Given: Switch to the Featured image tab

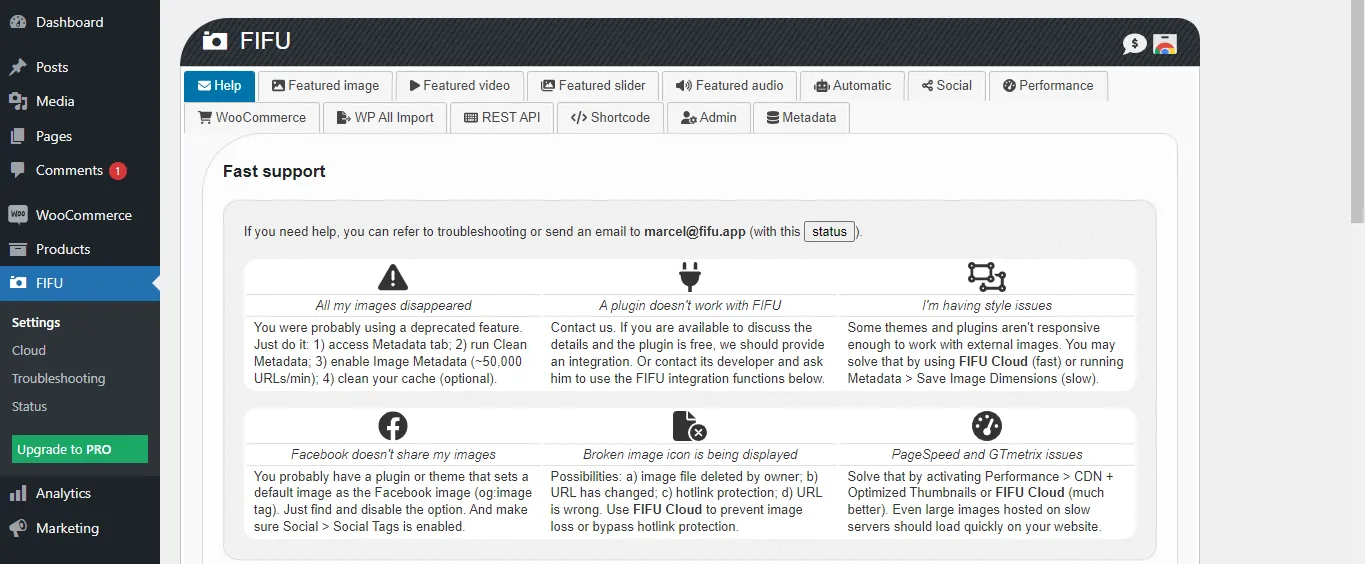Looking at the screenshot, I should click(325, 86).
